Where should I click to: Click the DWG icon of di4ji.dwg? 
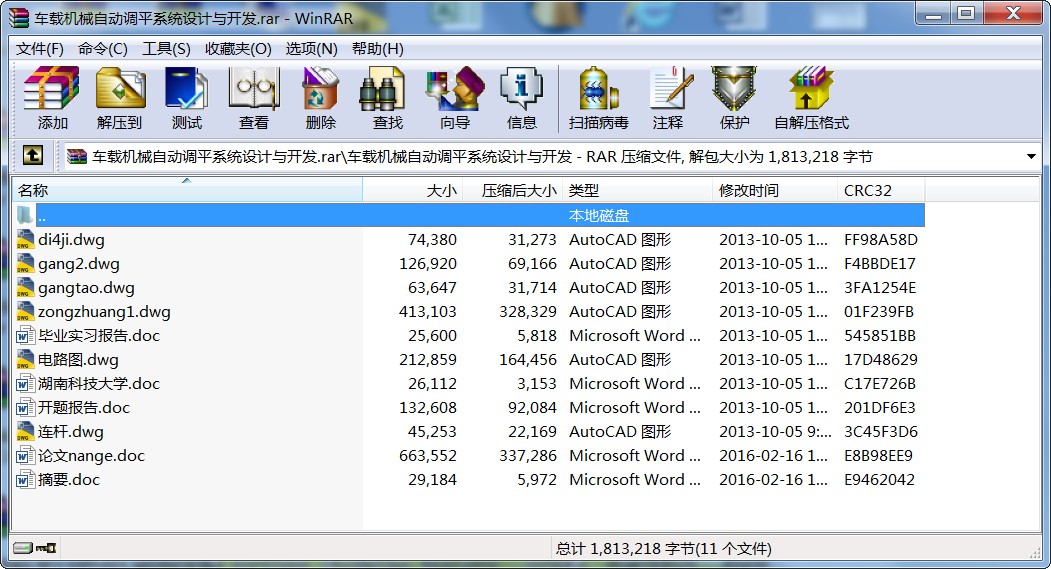pyautogui.click(x=25, y=239)
